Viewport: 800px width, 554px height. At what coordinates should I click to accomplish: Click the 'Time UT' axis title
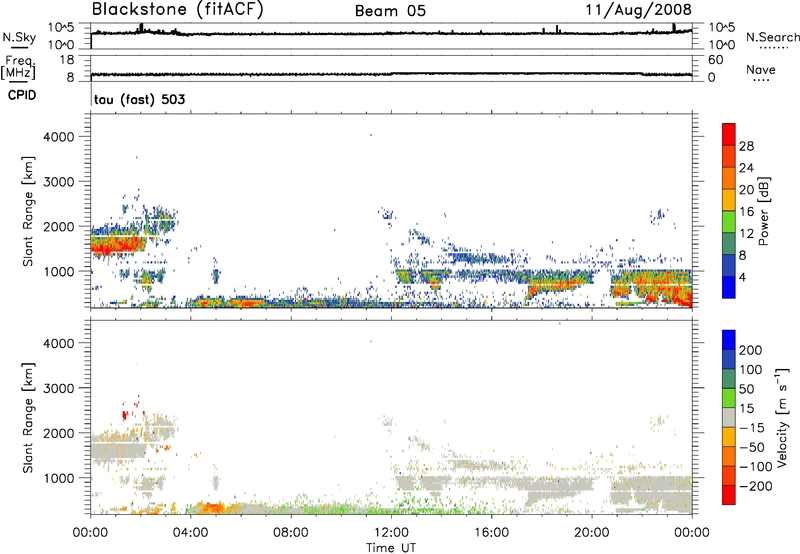pos(391,548)
